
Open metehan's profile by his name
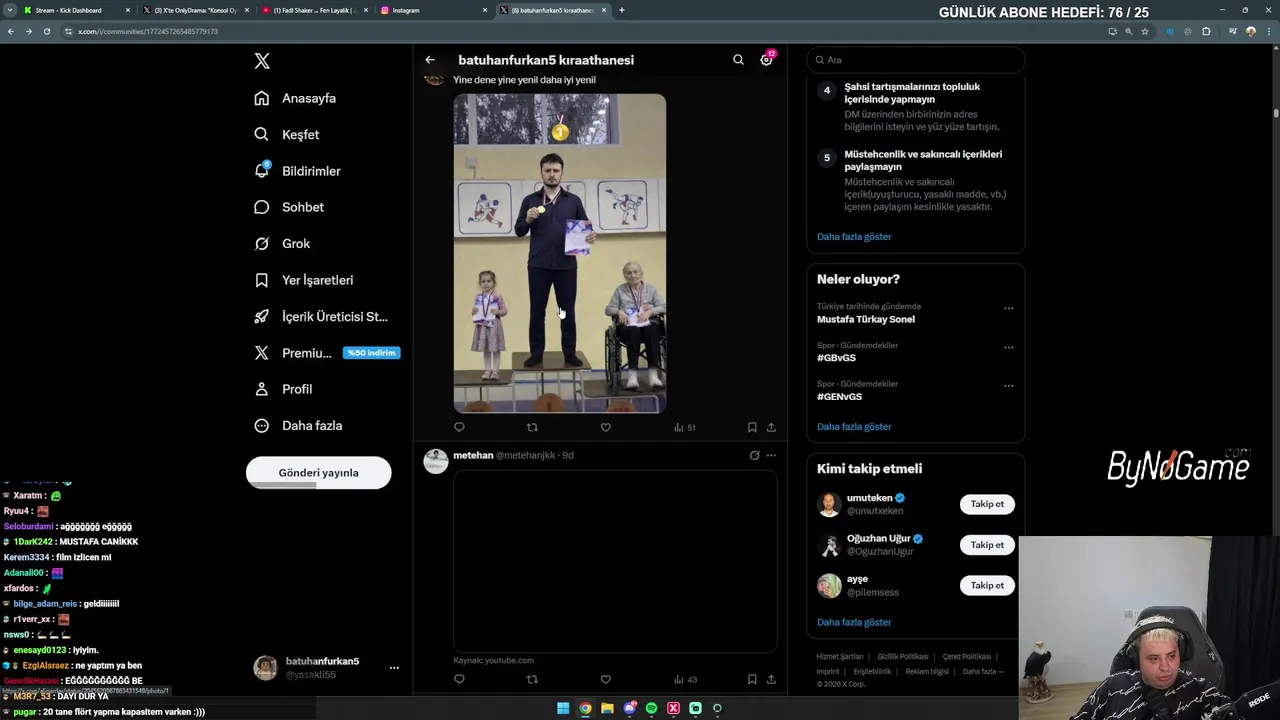pos(473,455)
